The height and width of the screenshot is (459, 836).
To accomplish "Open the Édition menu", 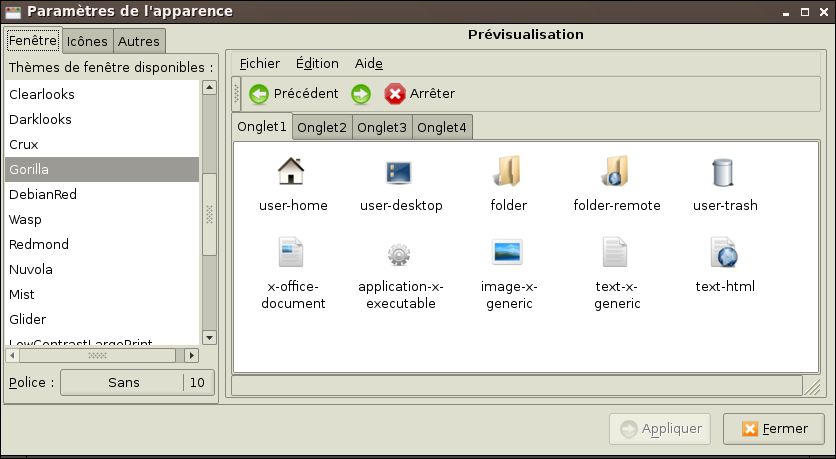I will click(317, 63).
